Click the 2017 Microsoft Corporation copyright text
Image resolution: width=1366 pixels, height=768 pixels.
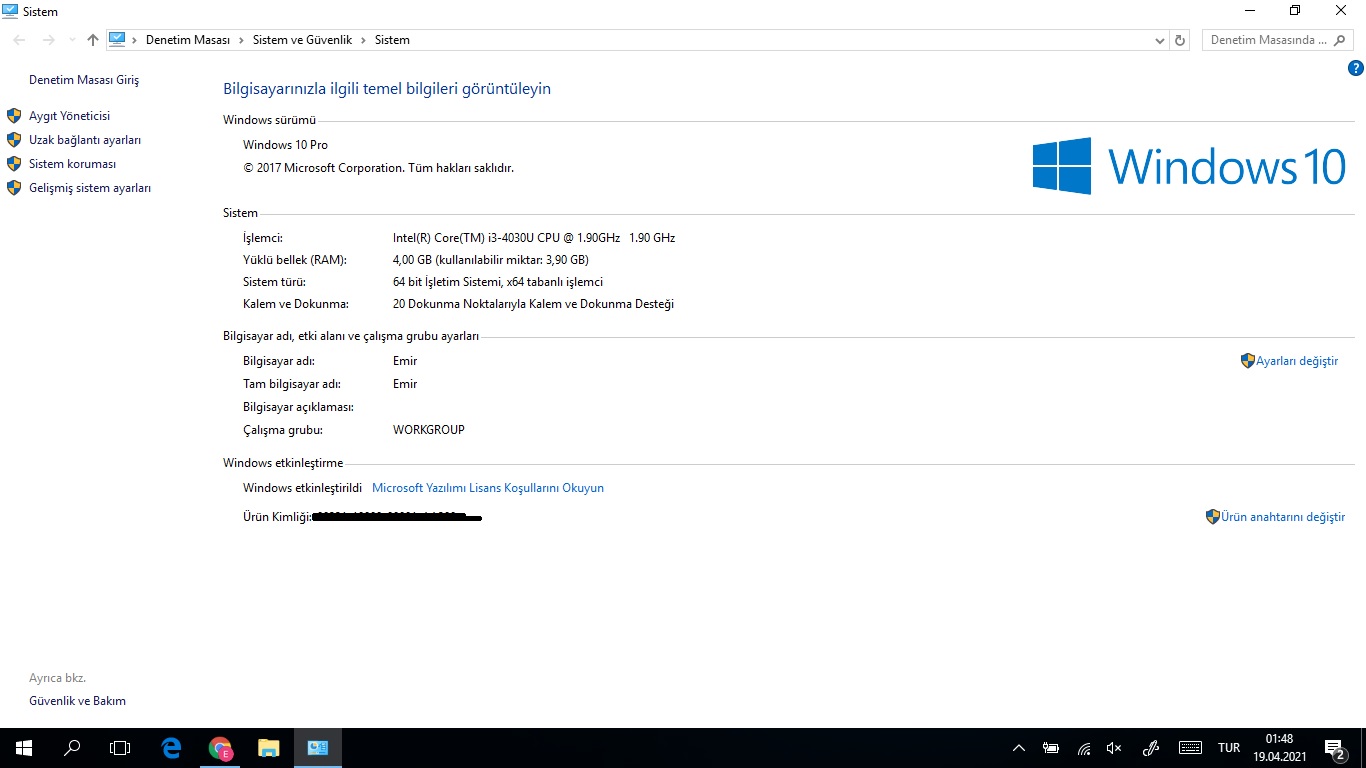pos(378,168)
